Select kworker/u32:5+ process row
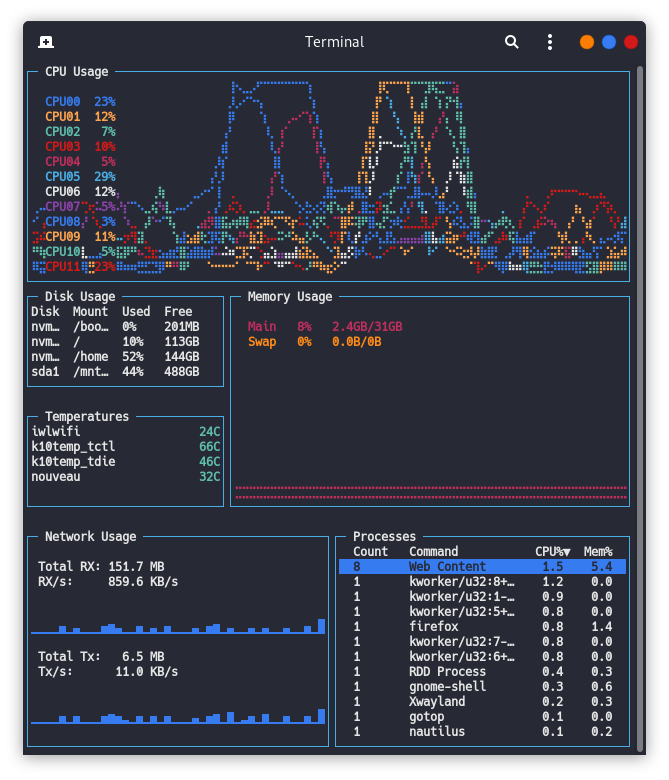 tap(482, 611)
